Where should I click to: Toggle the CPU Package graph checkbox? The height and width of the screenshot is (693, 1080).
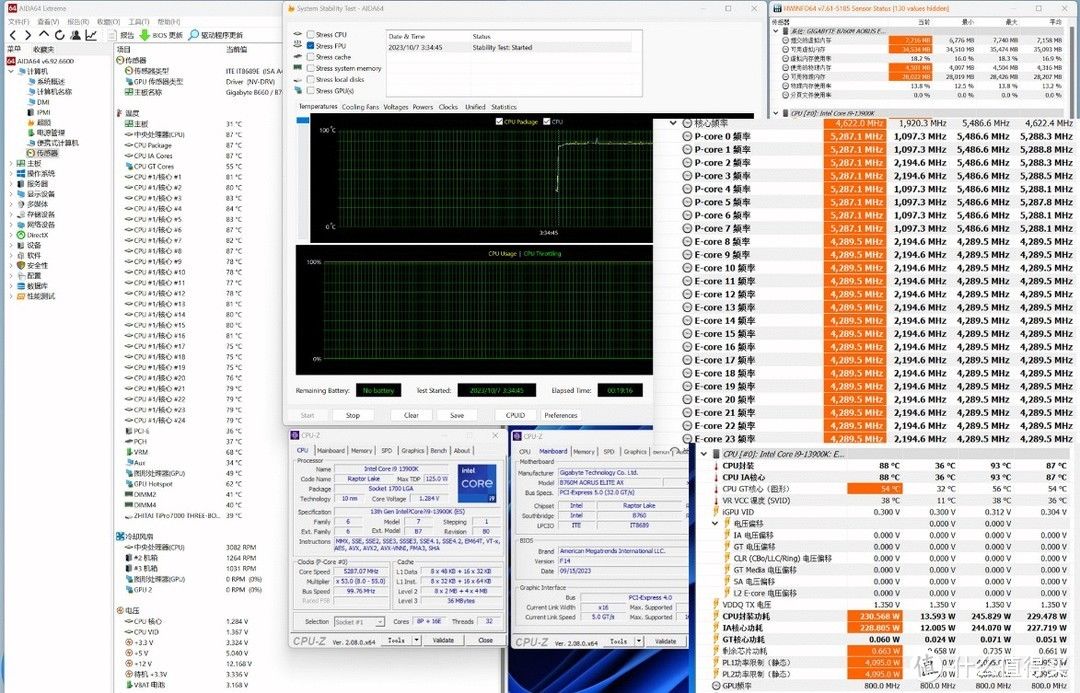[499, 121]
